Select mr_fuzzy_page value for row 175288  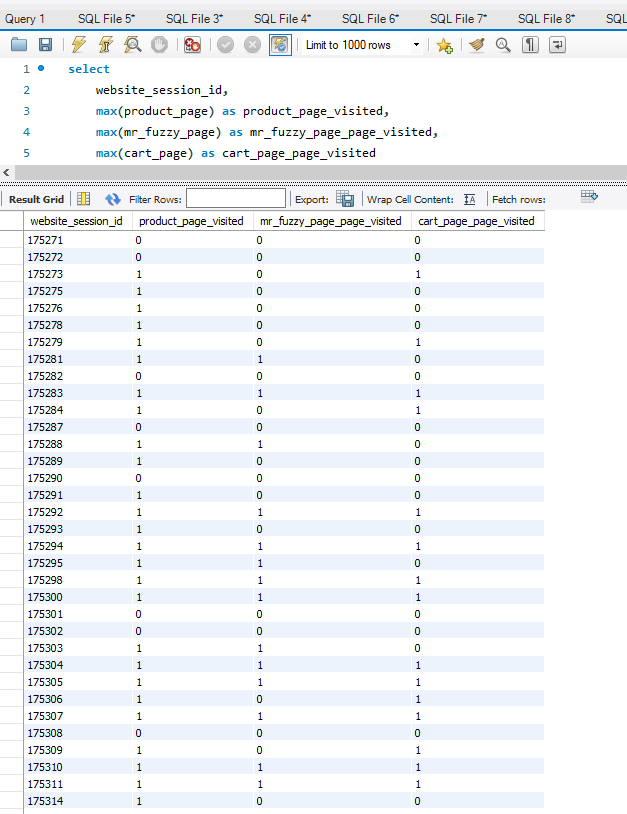tap(332, 444)
